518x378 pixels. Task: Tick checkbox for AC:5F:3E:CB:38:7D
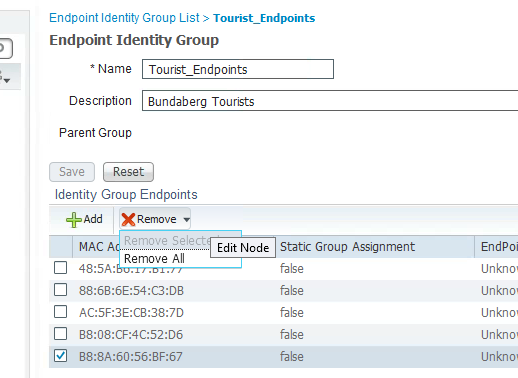tap(60, 312)
